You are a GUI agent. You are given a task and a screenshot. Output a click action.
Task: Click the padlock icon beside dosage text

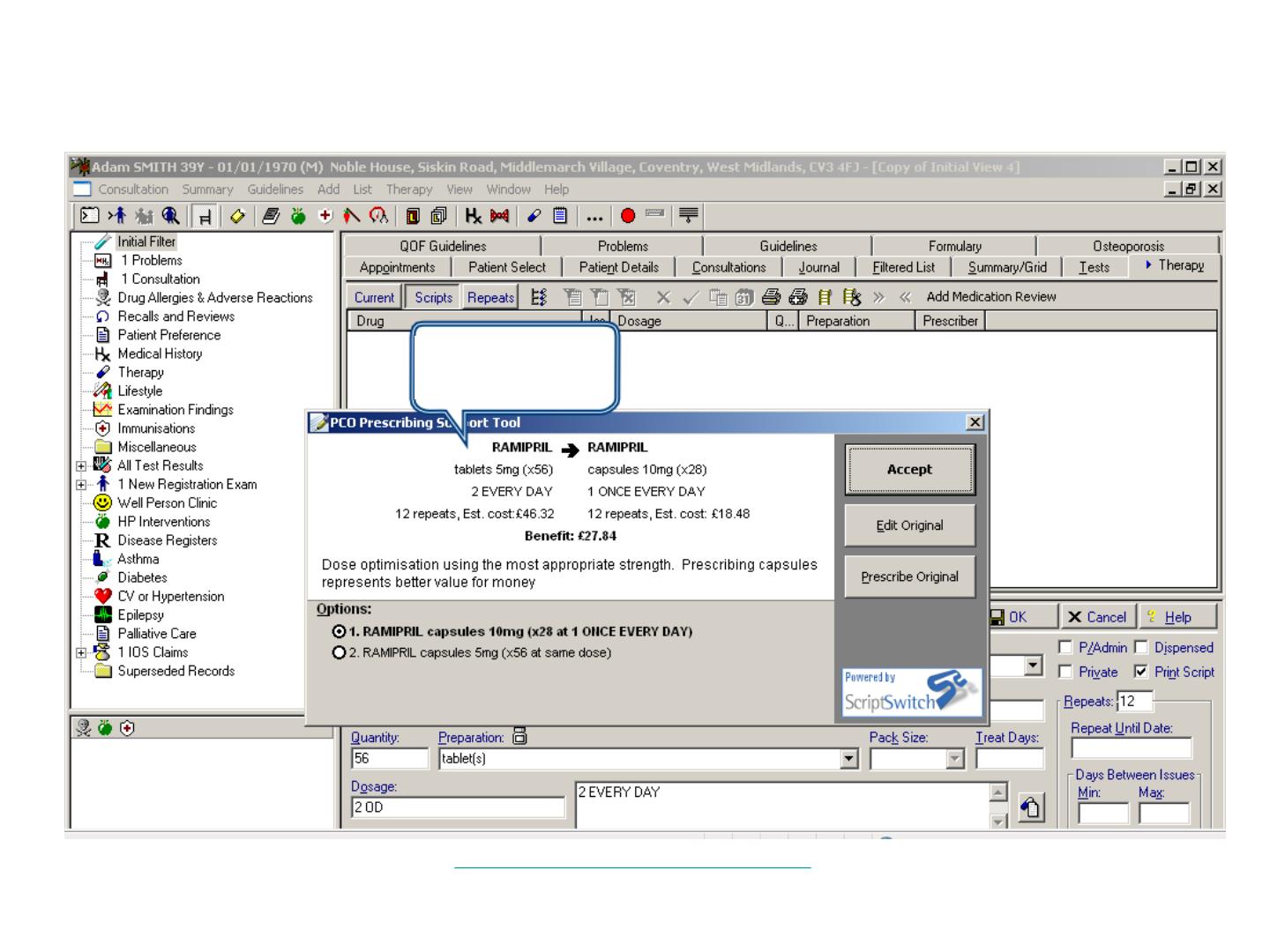click(1031, 807)
